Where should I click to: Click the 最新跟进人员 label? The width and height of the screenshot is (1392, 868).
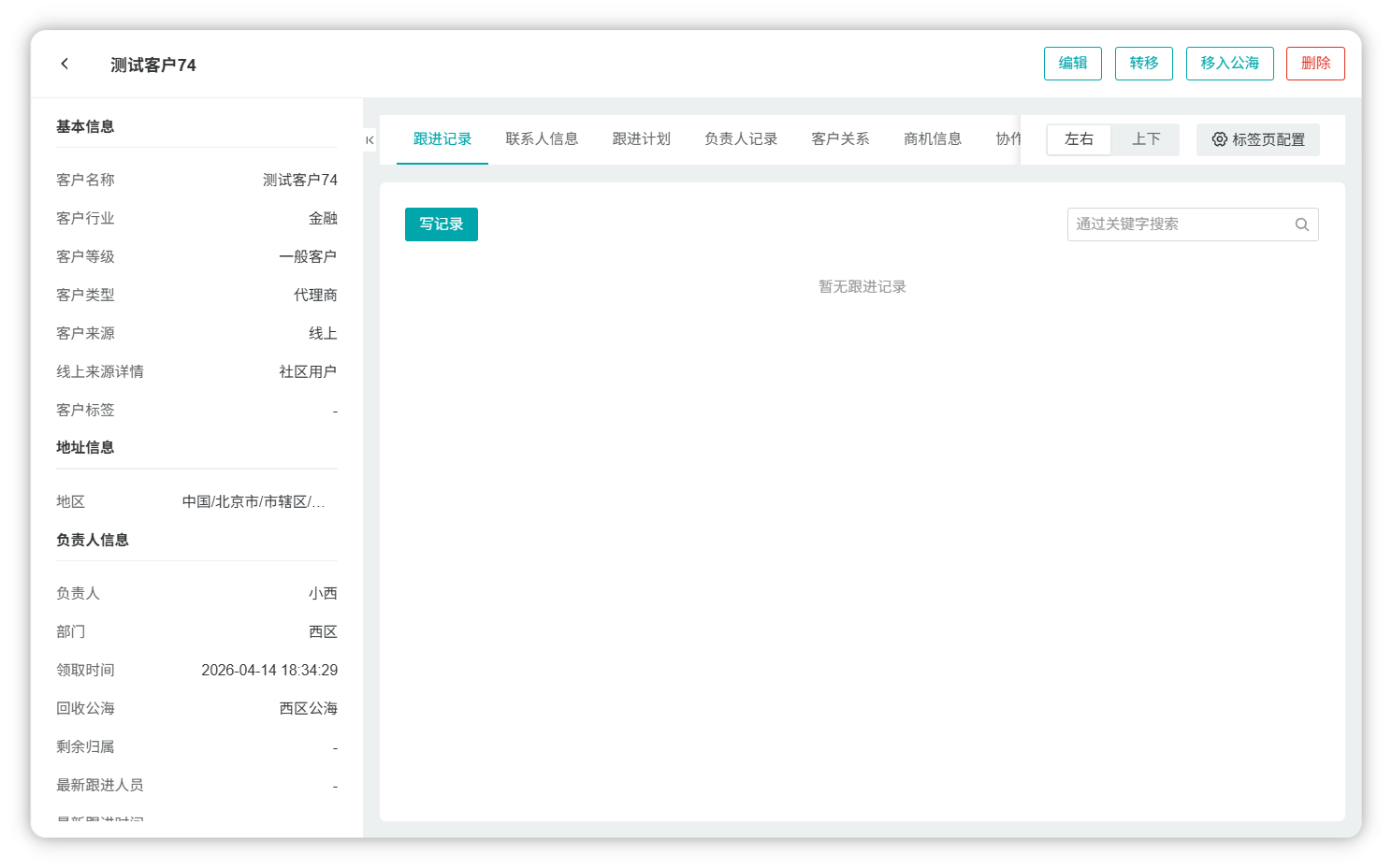coord(100,785)
